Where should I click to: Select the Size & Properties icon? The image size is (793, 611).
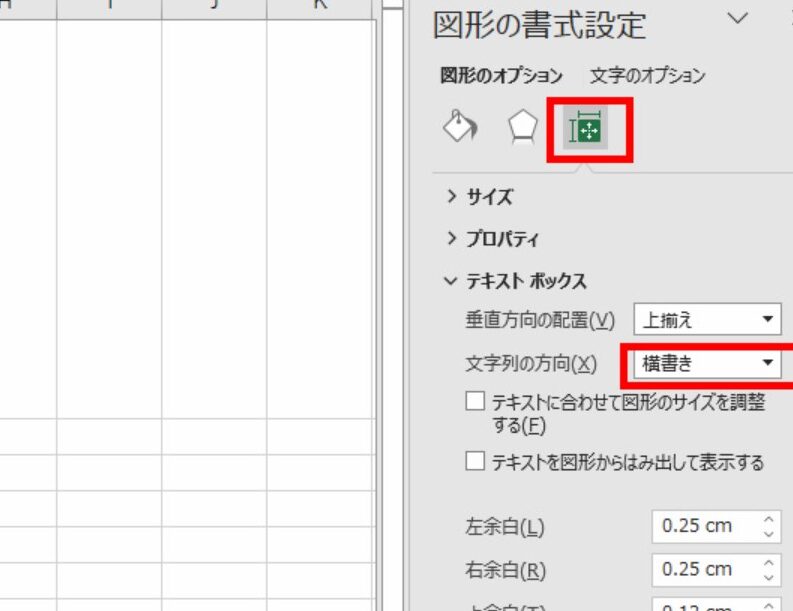[586, 130]
